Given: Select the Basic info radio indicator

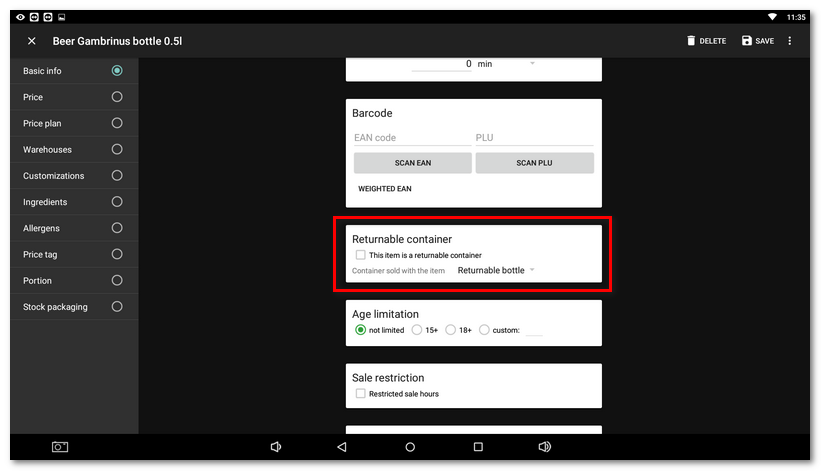Looking at the screenshot, I should (x=117, y=71).
